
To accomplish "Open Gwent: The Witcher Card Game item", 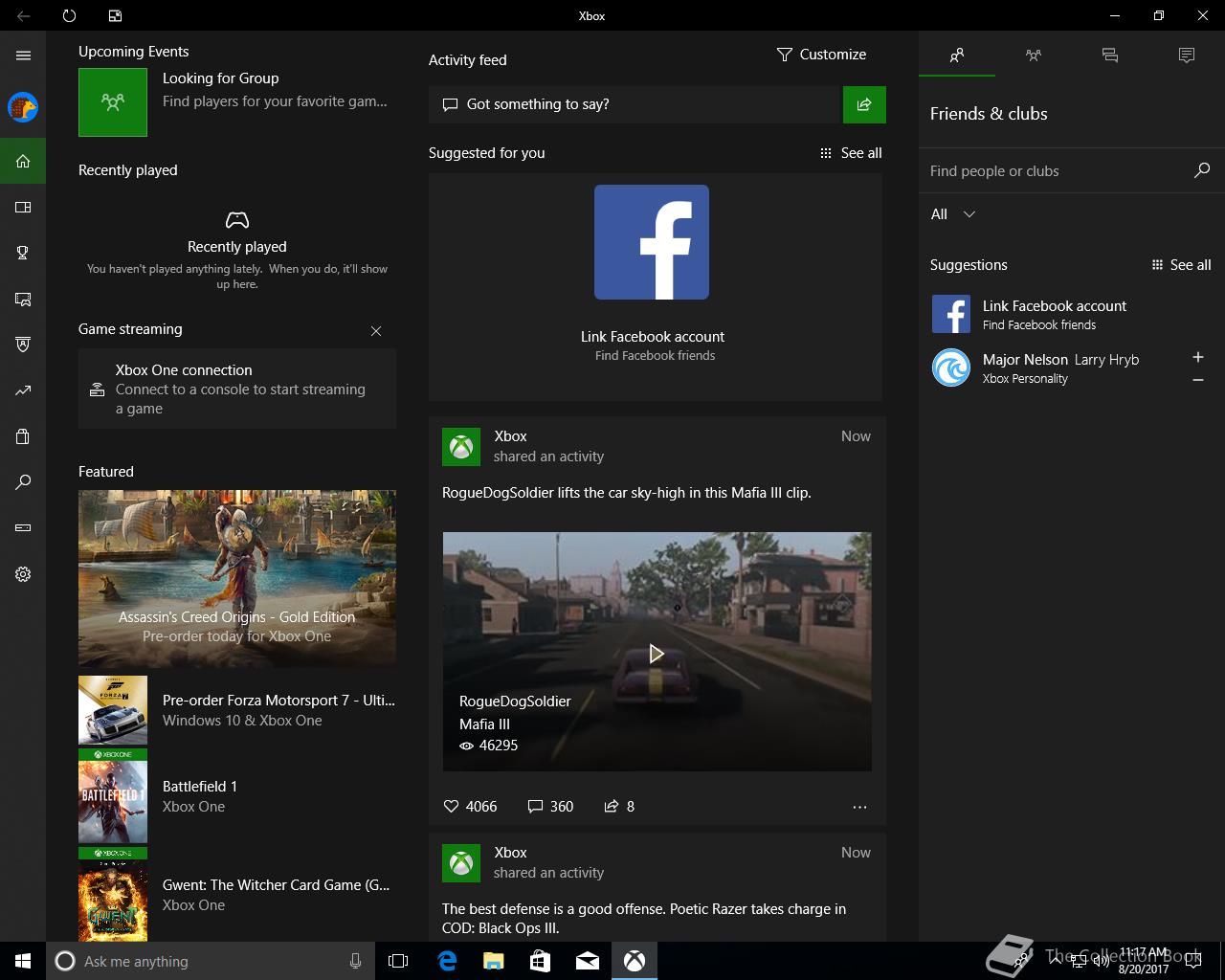I will pos(237,895).
